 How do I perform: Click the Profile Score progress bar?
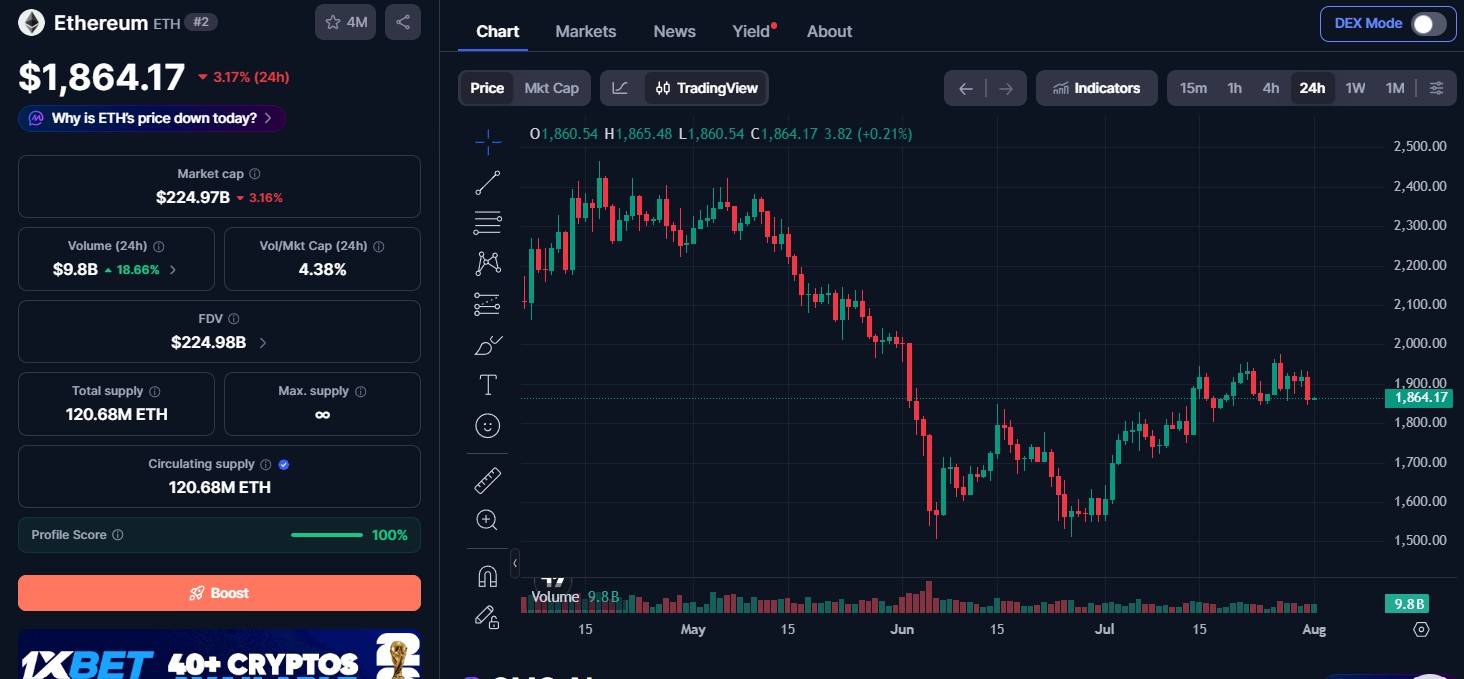[327, 535]
